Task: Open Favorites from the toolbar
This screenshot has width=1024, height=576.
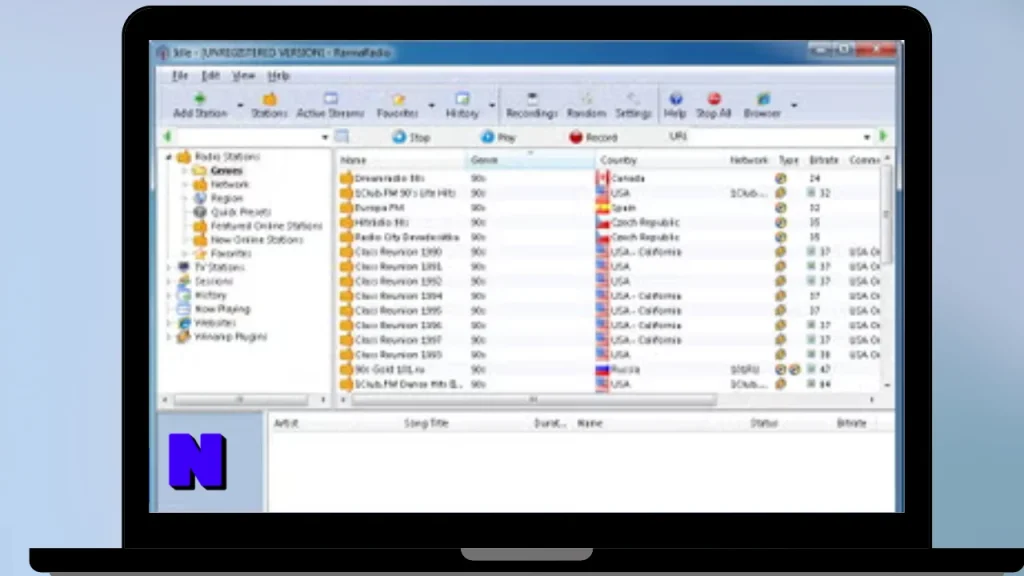Action: pos(397,105)
